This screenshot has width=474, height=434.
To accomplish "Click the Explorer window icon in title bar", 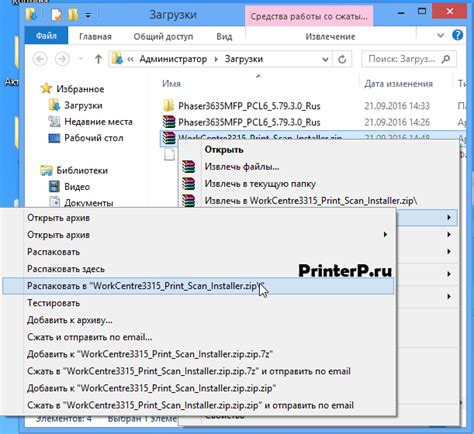I will (x=31, y=15).
